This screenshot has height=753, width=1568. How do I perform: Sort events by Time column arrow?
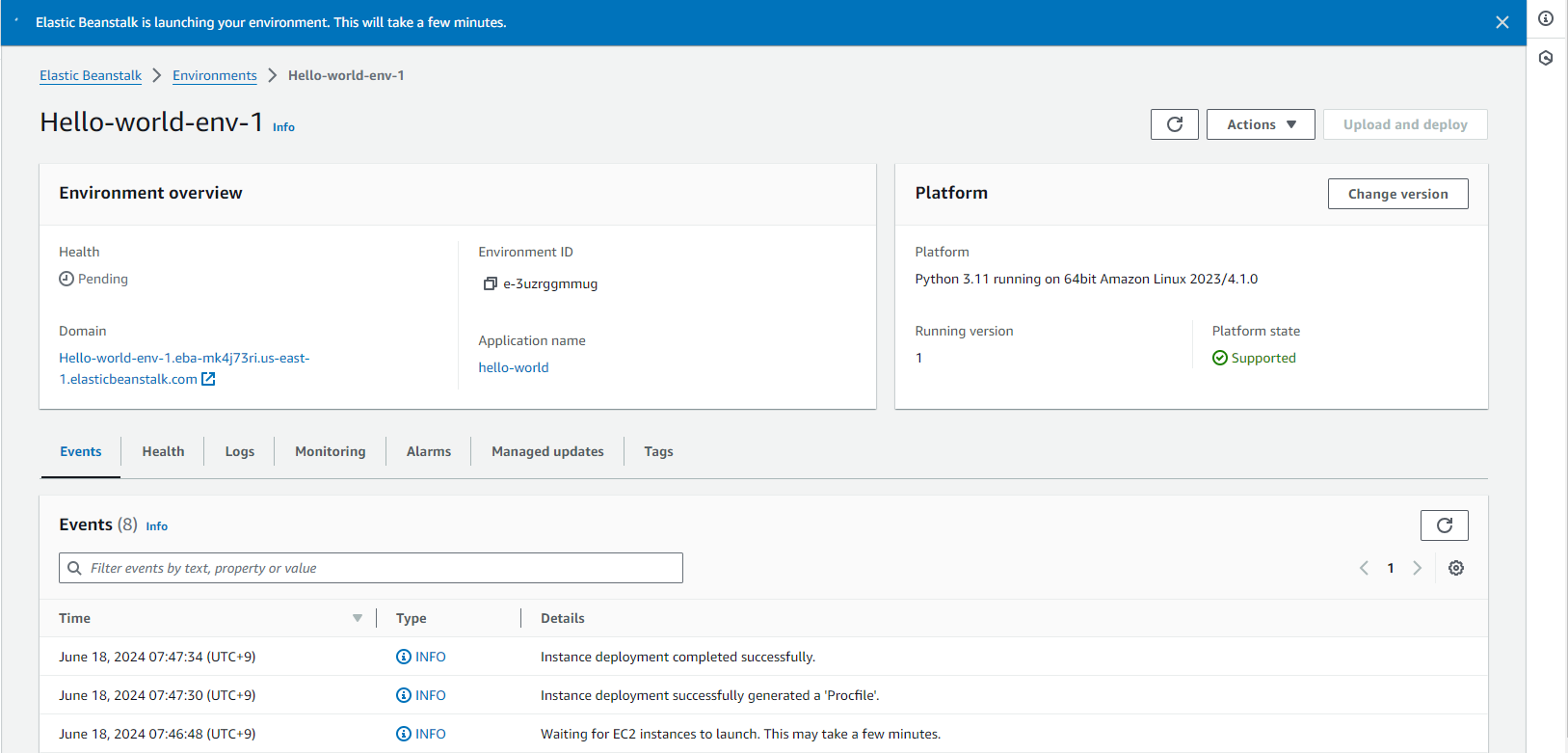tap(358, 618)
